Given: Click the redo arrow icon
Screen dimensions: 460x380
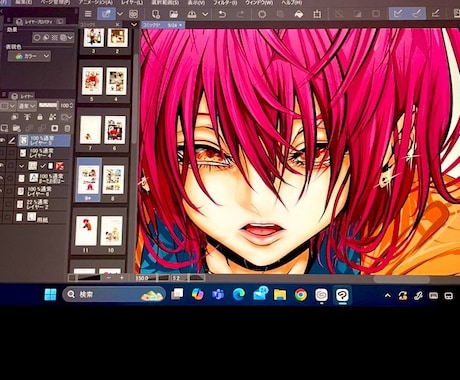Looking at the screenshot, I should (x=240, y=14).
